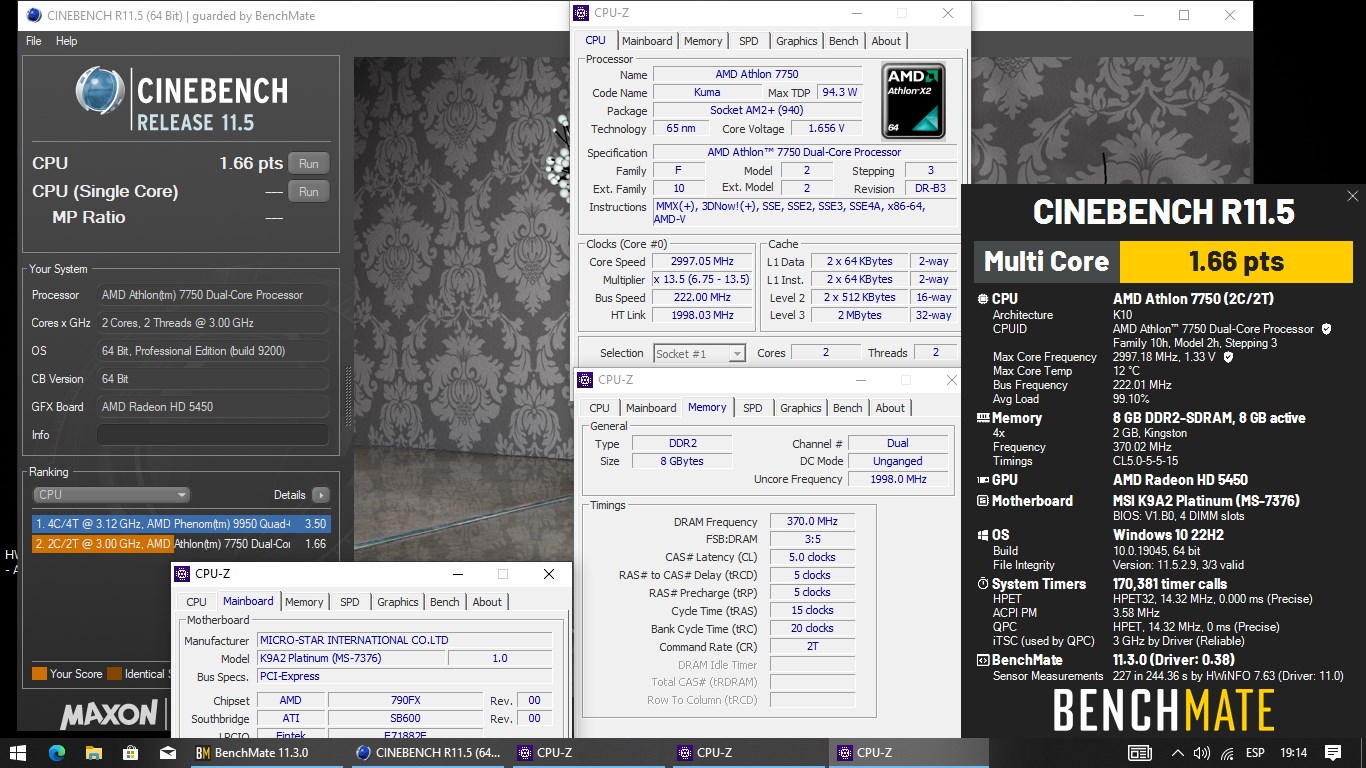Switch to CINEBENCH R11.5 taskbar button
The height and width of the screenshot is (768, 1366).
(x=429, y=753)
